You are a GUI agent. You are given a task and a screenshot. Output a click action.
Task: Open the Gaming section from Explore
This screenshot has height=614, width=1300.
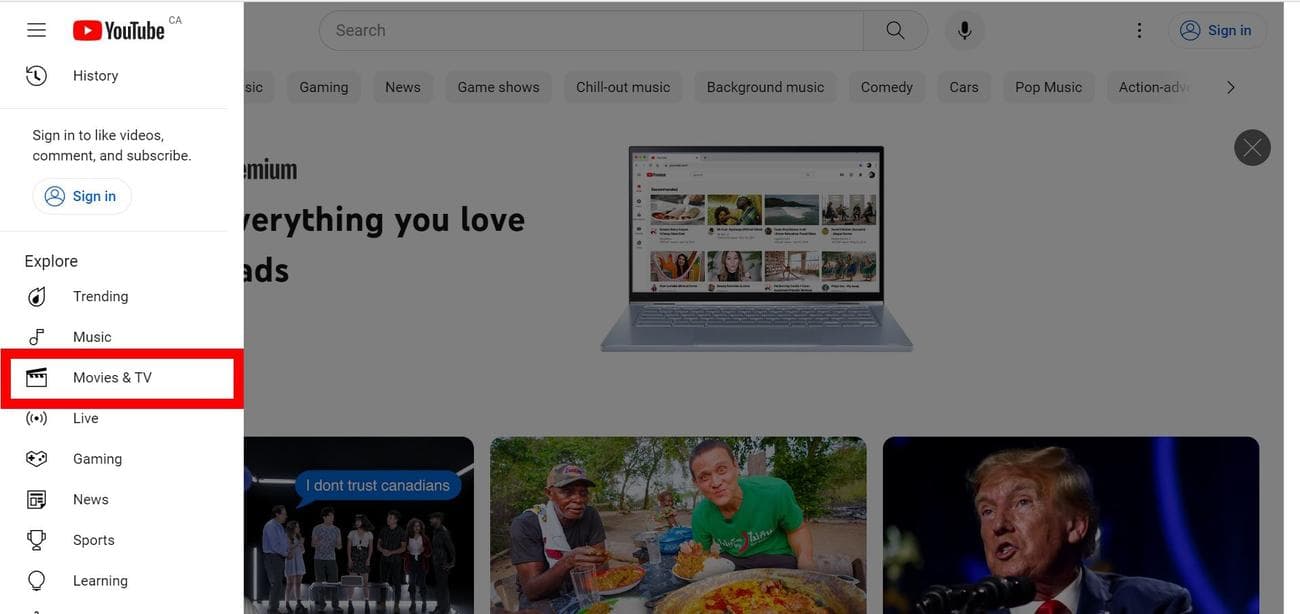coord(97,458)
